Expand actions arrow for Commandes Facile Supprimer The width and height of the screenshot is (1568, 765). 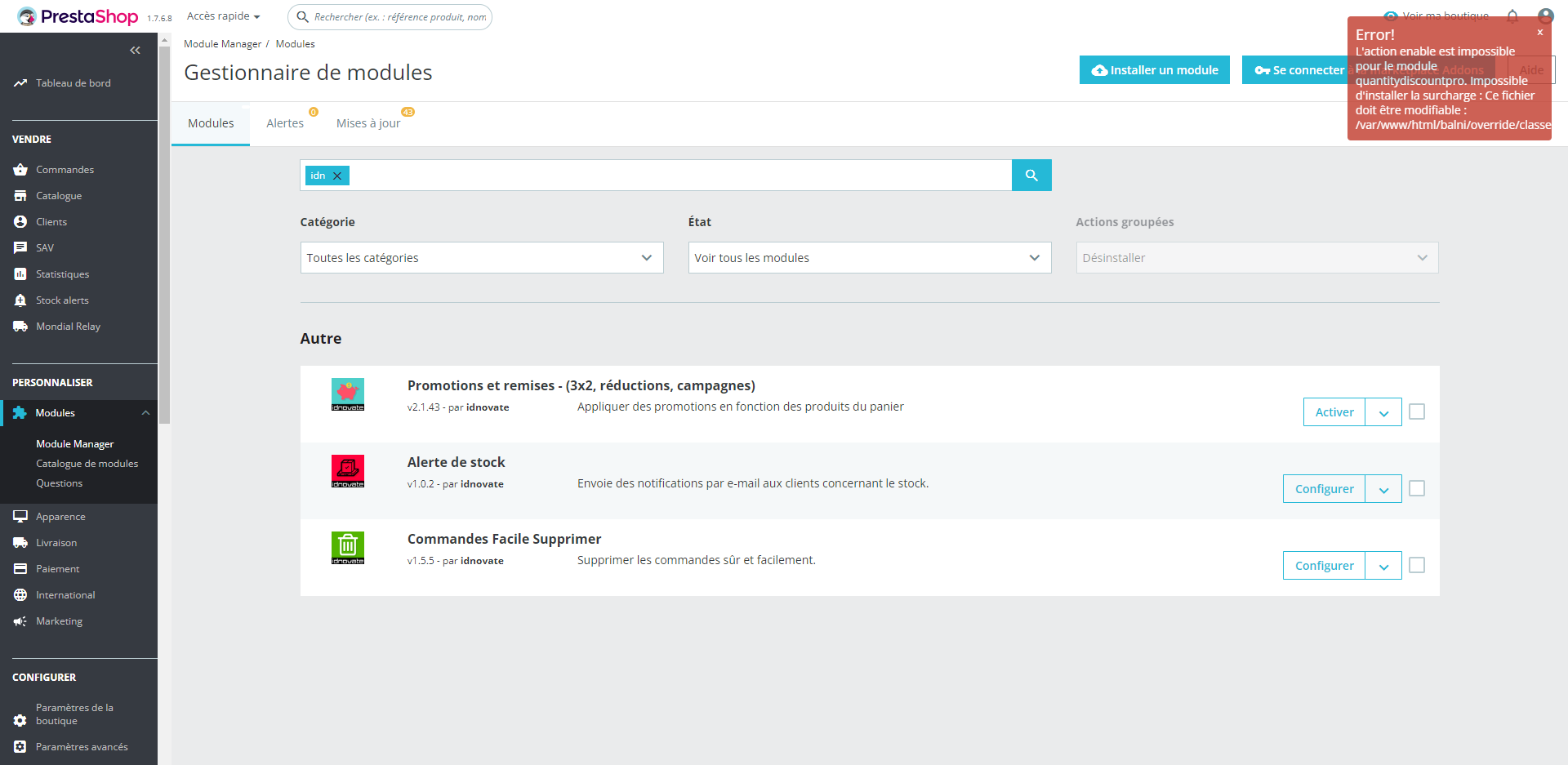(x=1384, y=566)
